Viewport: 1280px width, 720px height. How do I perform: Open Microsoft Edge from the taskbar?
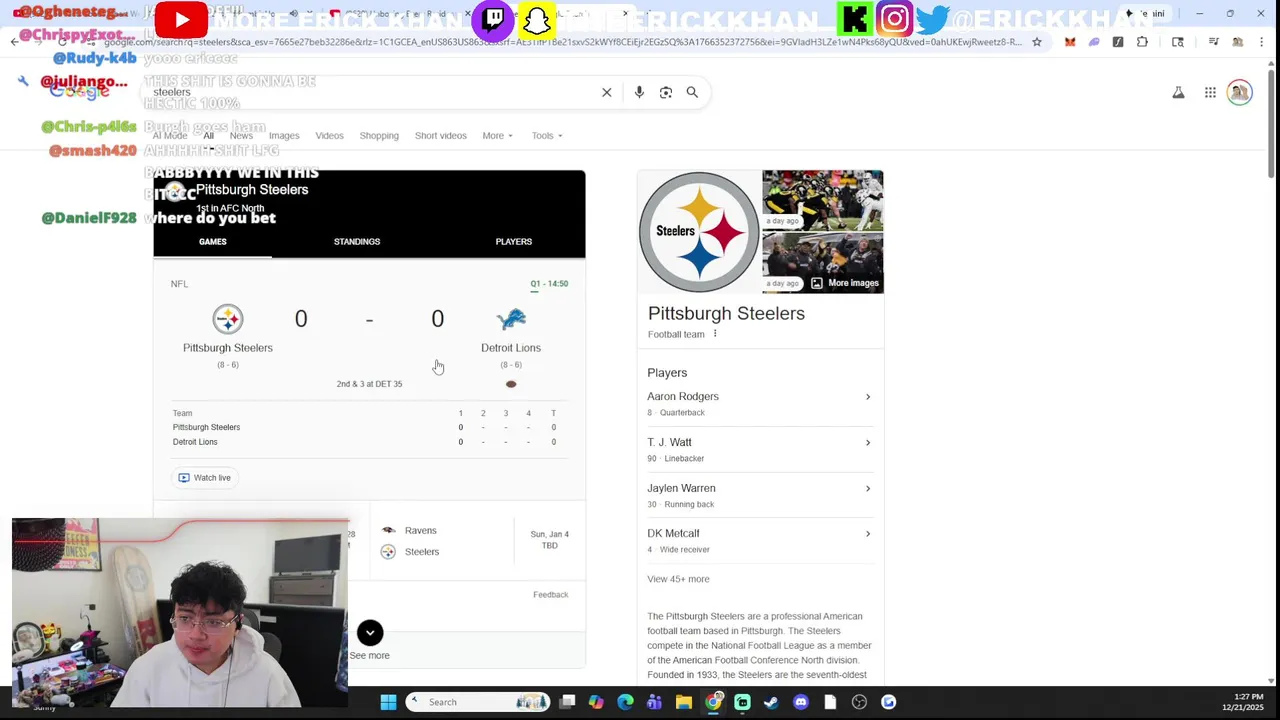coord(625,702)
